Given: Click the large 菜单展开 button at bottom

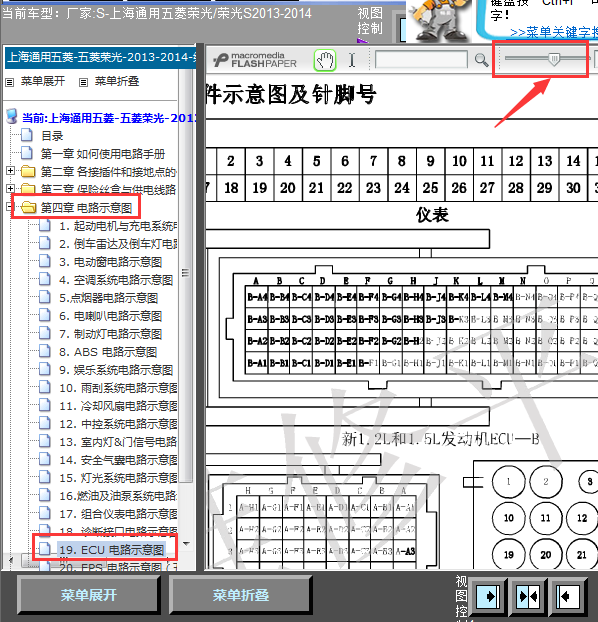Looking at the screenshot, I should [89, 595].
